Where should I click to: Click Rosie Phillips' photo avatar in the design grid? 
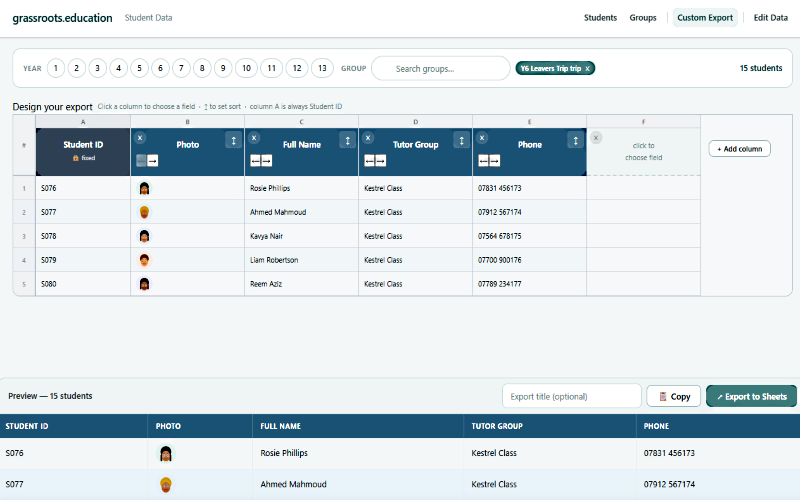144,188
